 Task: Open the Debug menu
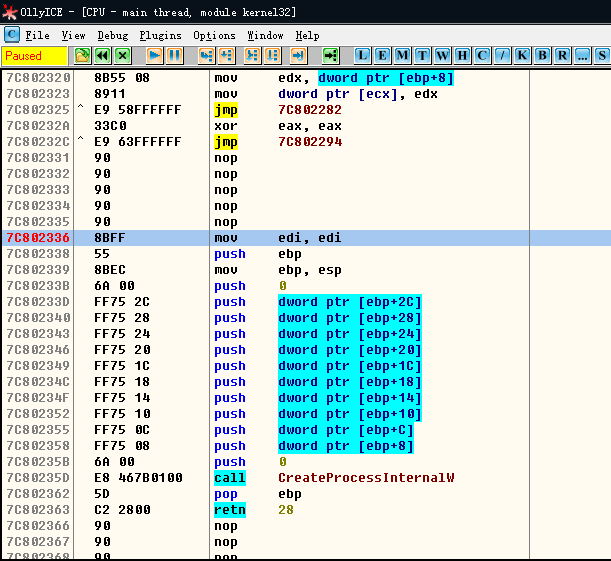pos(112,35)
